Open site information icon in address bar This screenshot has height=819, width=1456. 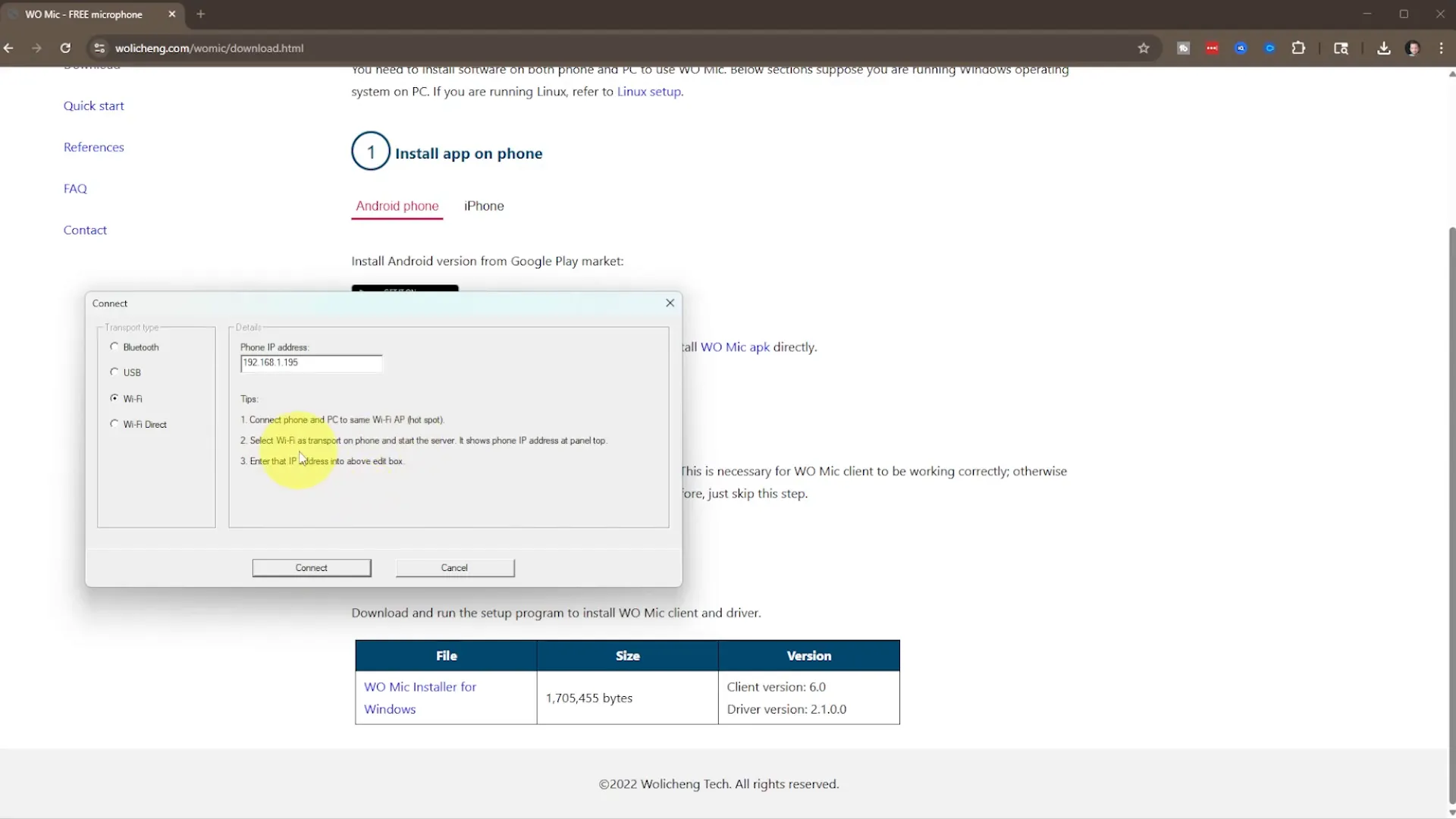99,48
